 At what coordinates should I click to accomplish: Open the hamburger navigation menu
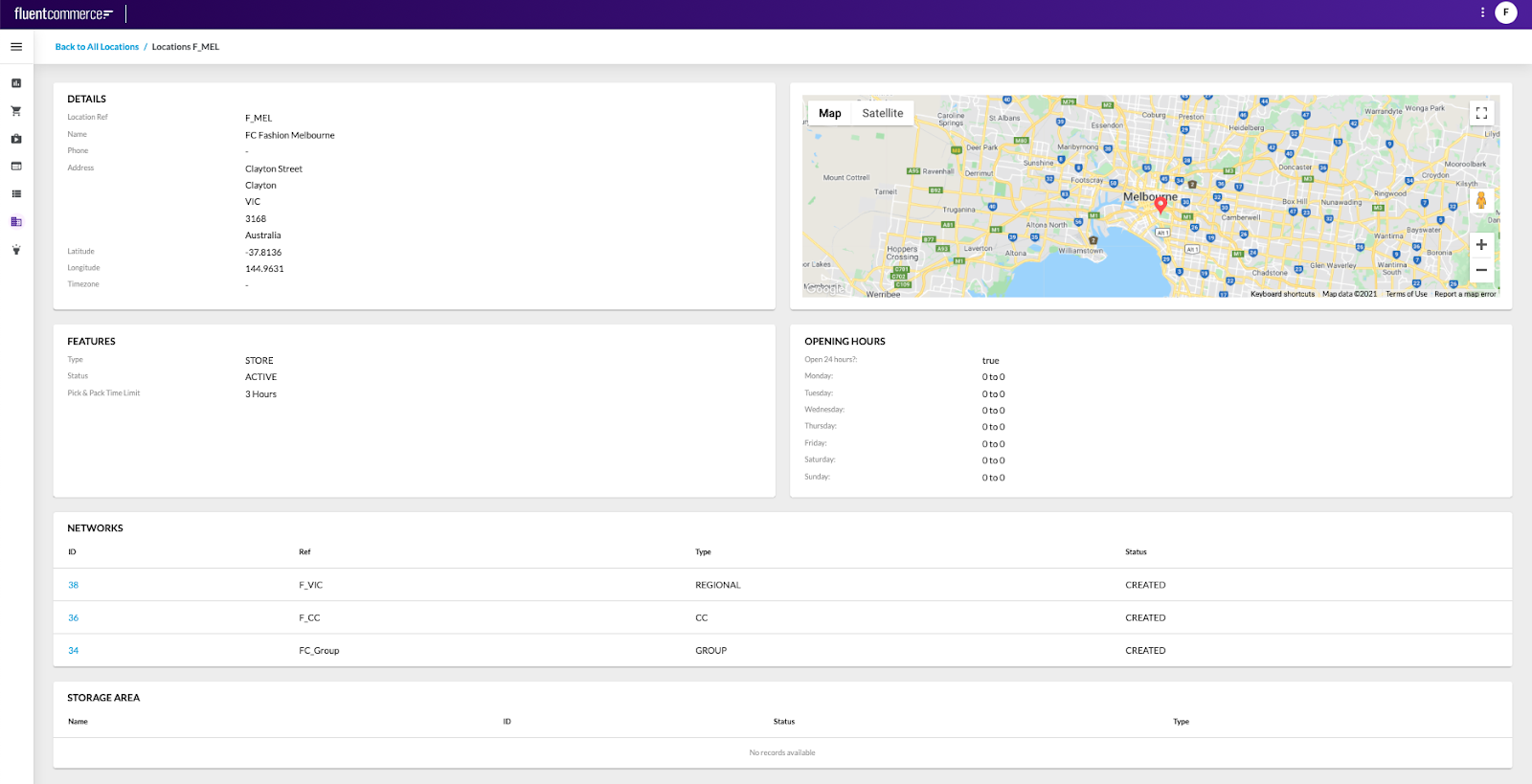16,46
